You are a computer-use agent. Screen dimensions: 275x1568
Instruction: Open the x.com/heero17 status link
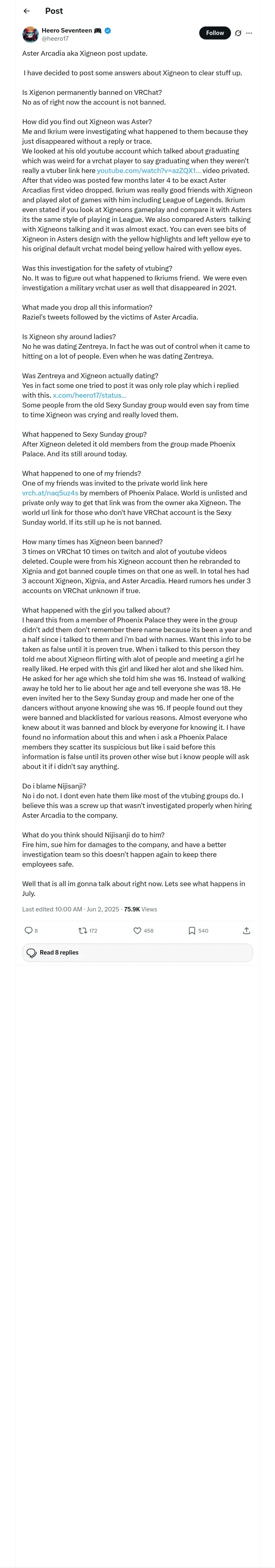click(90, 396)
